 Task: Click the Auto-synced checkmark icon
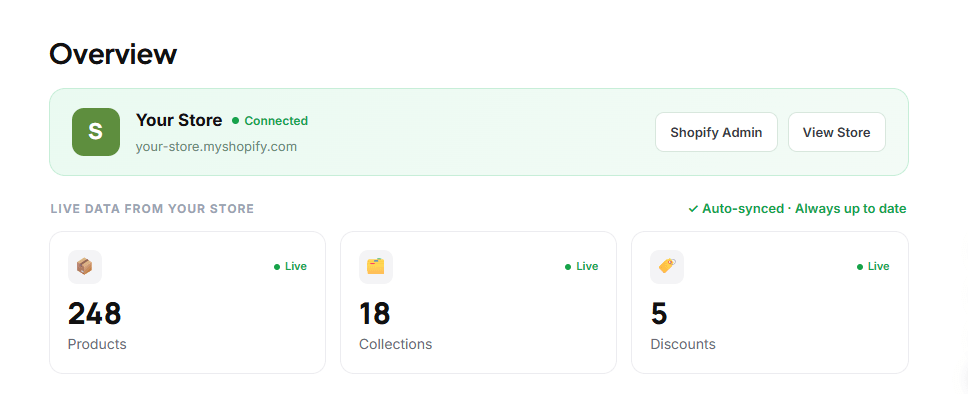tap(693, 209)
